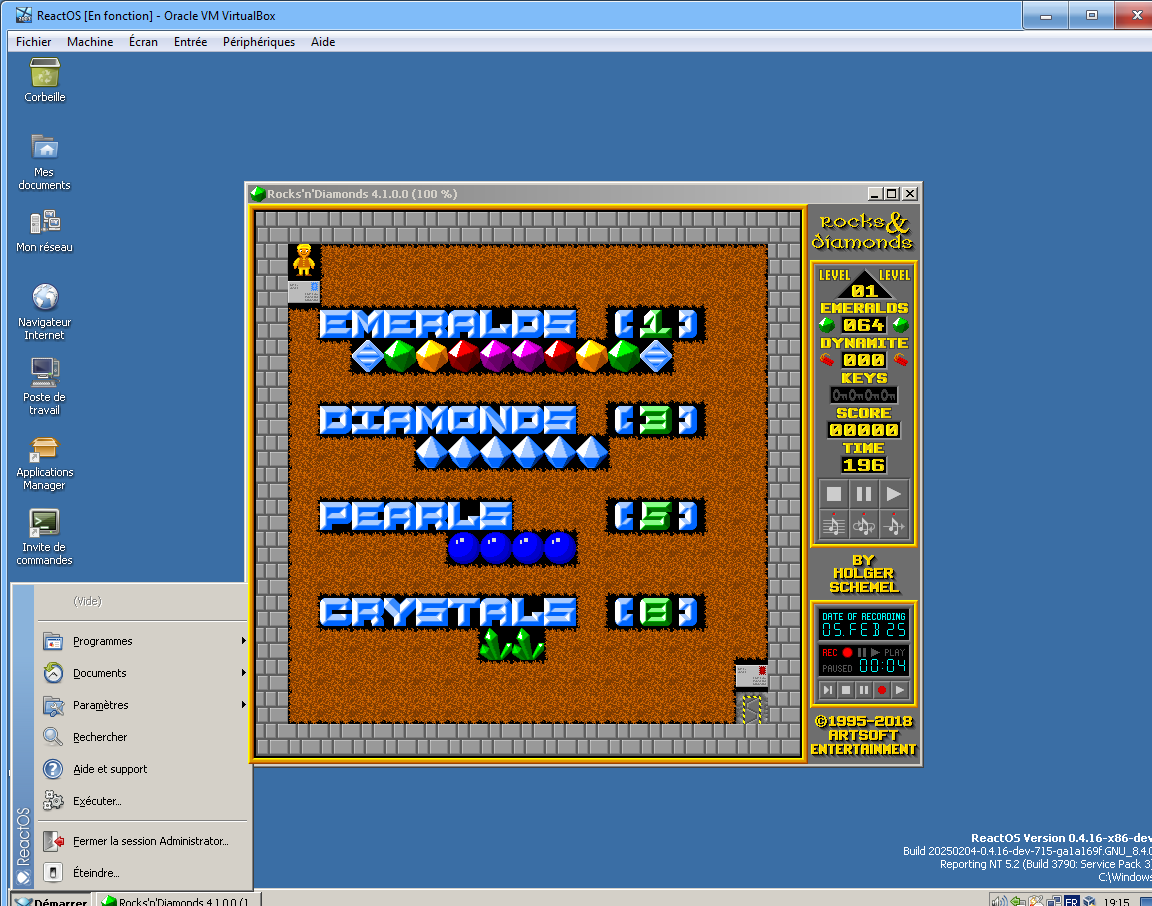The image size is (1152, 906).
Task: Open Mon réseau desktop icon
Action: coord(44,231)
